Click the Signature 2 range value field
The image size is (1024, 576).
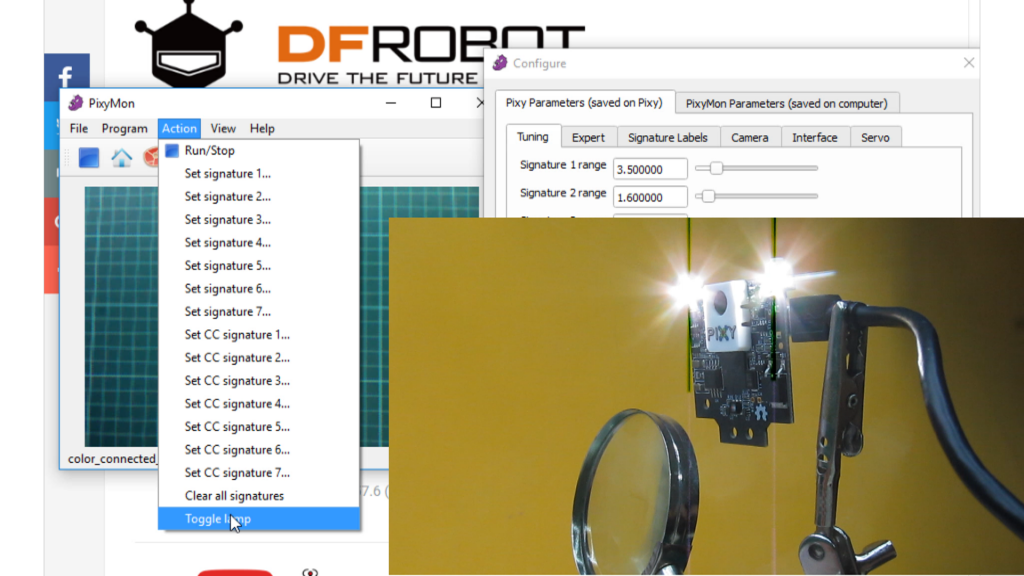[650, 197]
